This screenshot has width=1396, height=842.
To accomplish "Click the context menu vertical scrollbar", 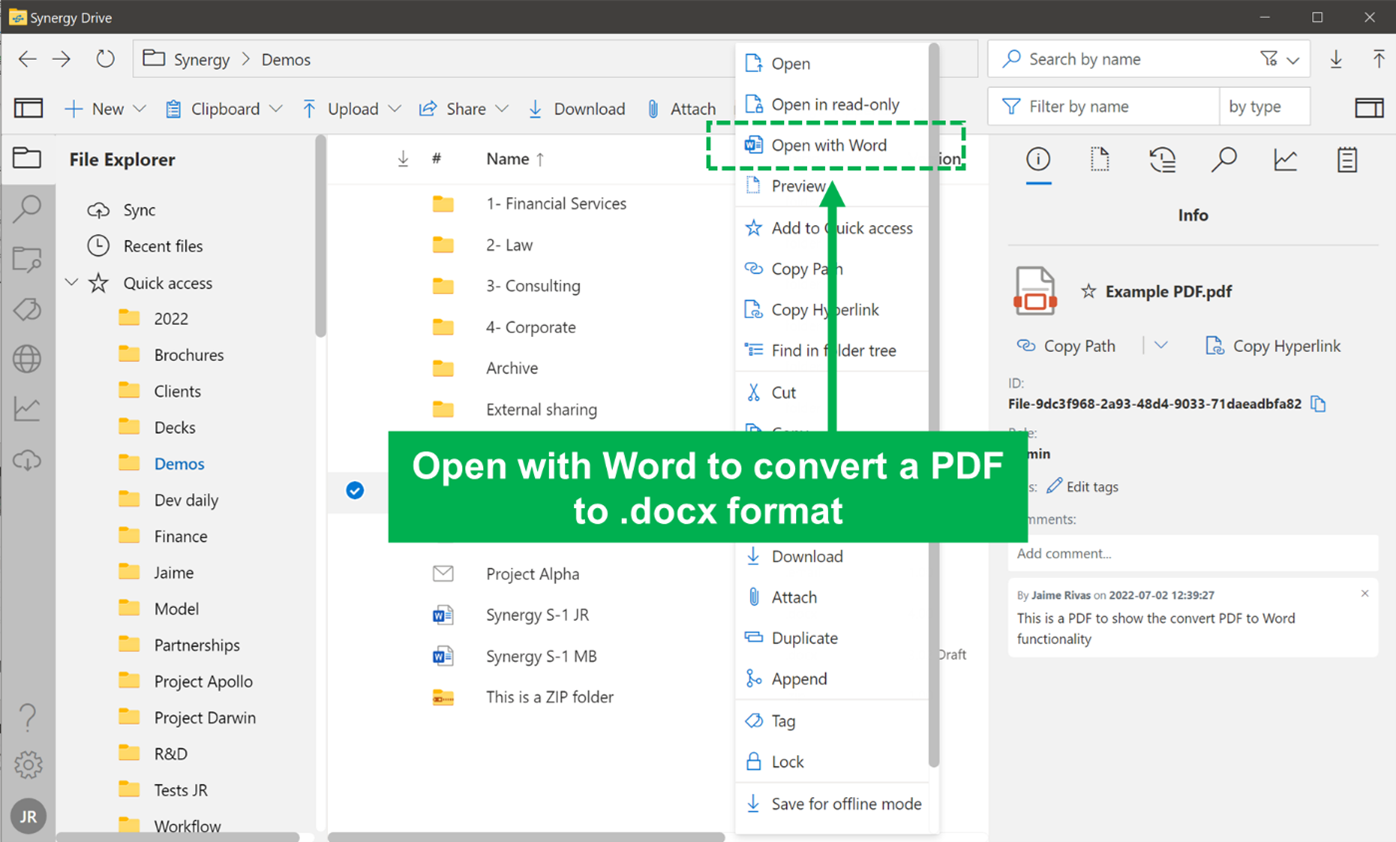I will (934, 405).
